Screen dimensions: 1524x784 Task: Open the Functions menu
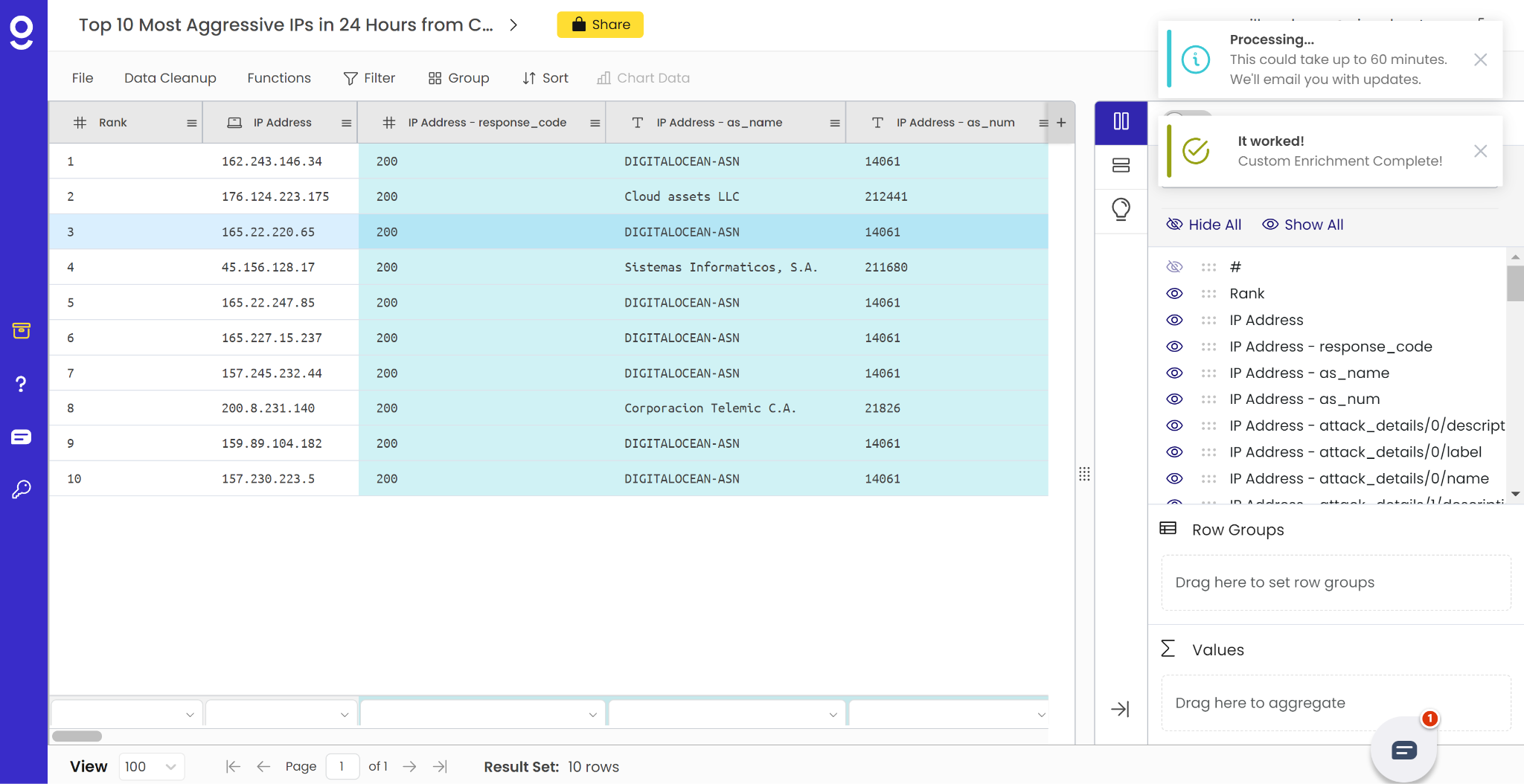click(278, 78)
